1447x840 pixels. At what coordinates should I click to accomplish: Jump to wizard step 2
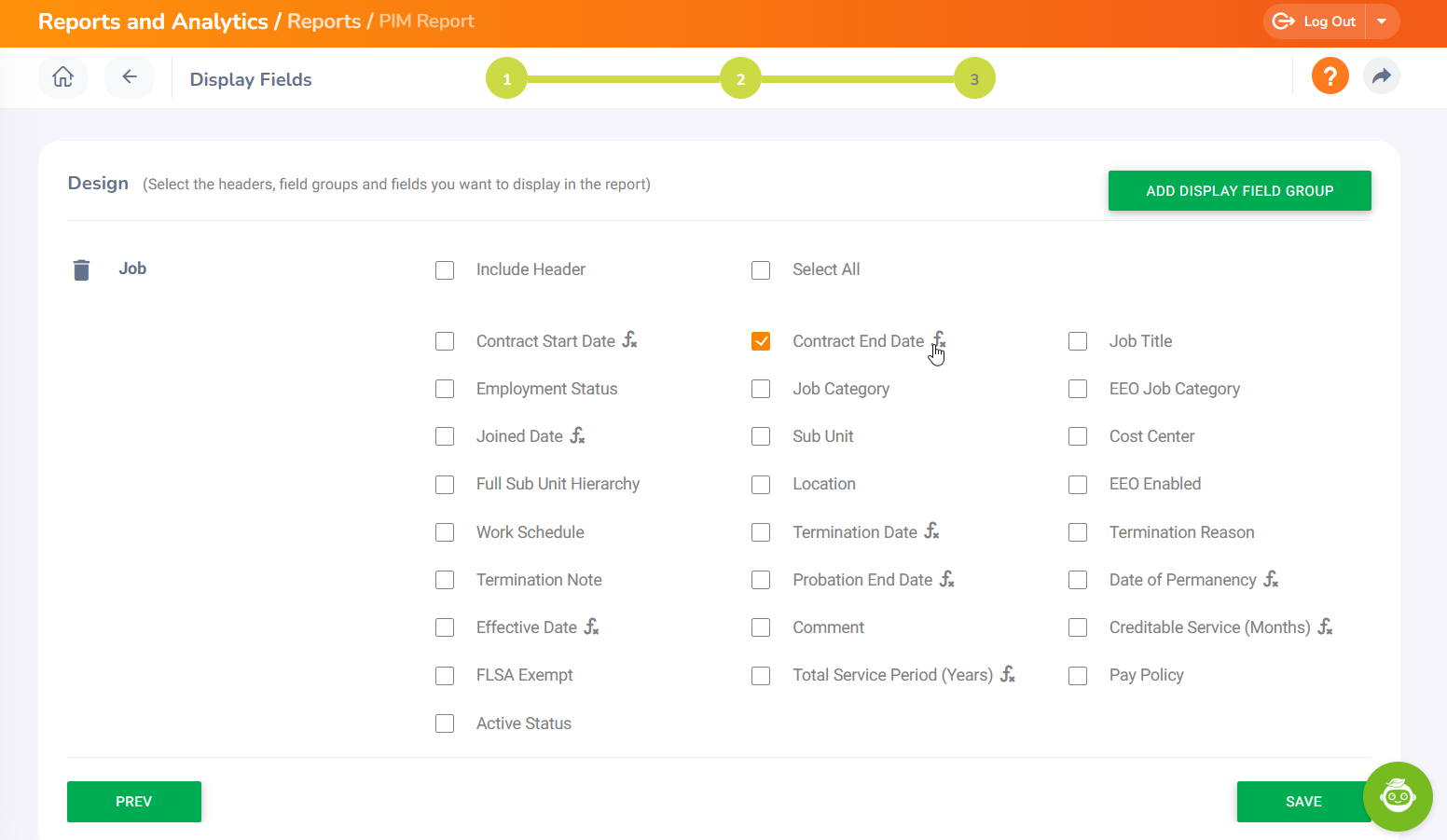tap(740, 78)
